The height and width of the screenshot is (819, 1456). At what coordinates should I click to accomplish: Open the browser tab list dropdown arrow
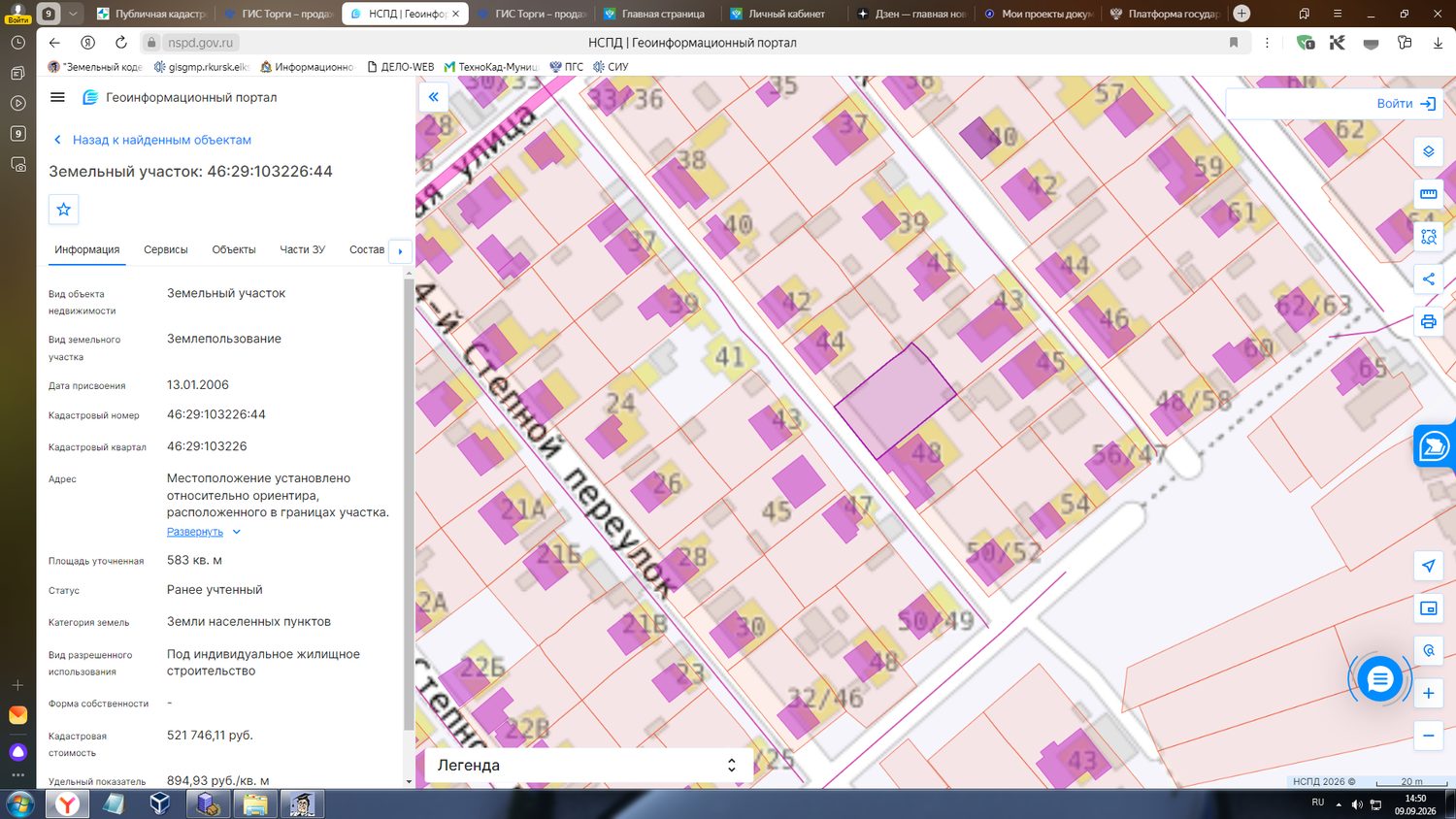coord(73,14)
